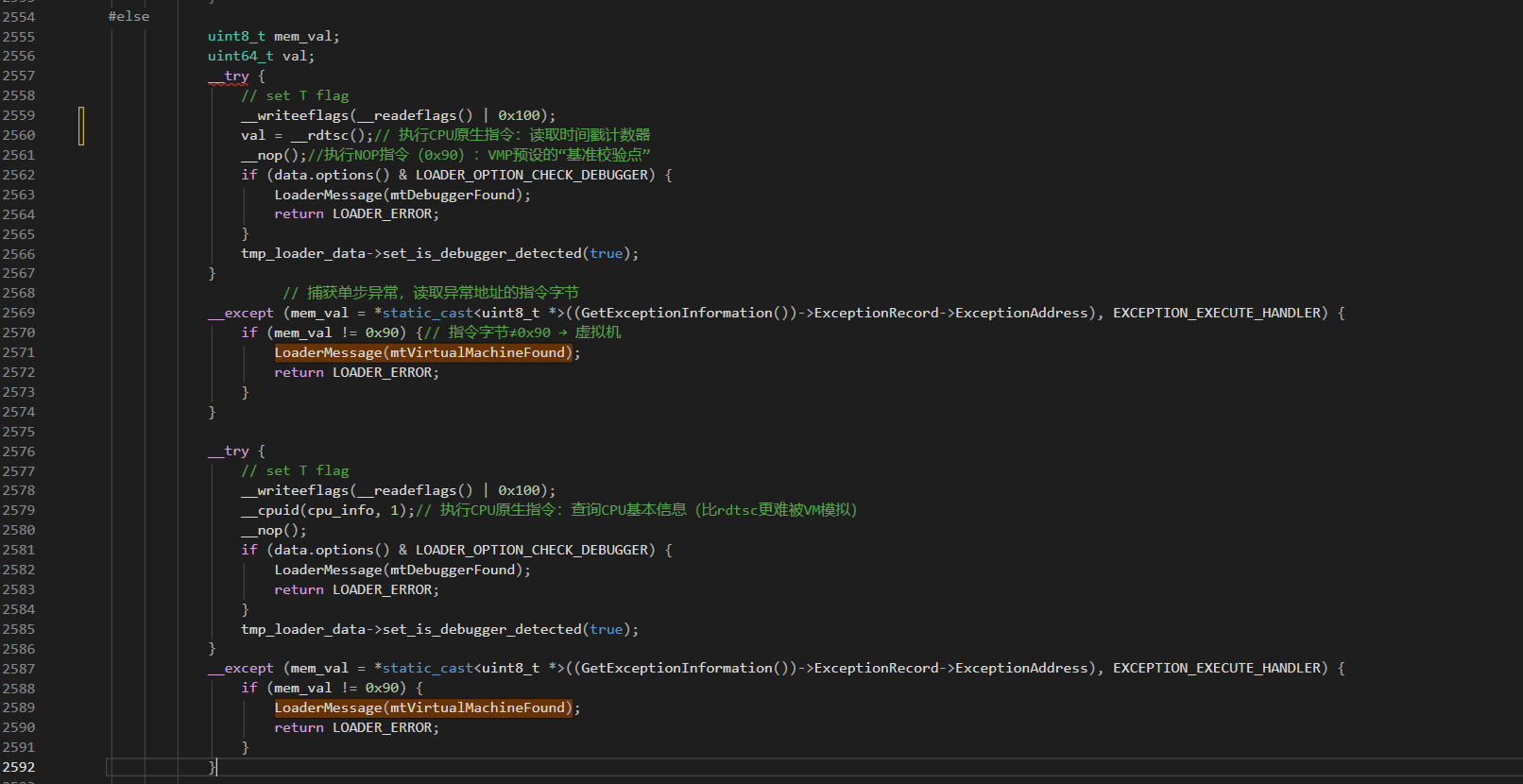
Task: Click the __try keyword with red squiggle underline
Action: (228, 76)
